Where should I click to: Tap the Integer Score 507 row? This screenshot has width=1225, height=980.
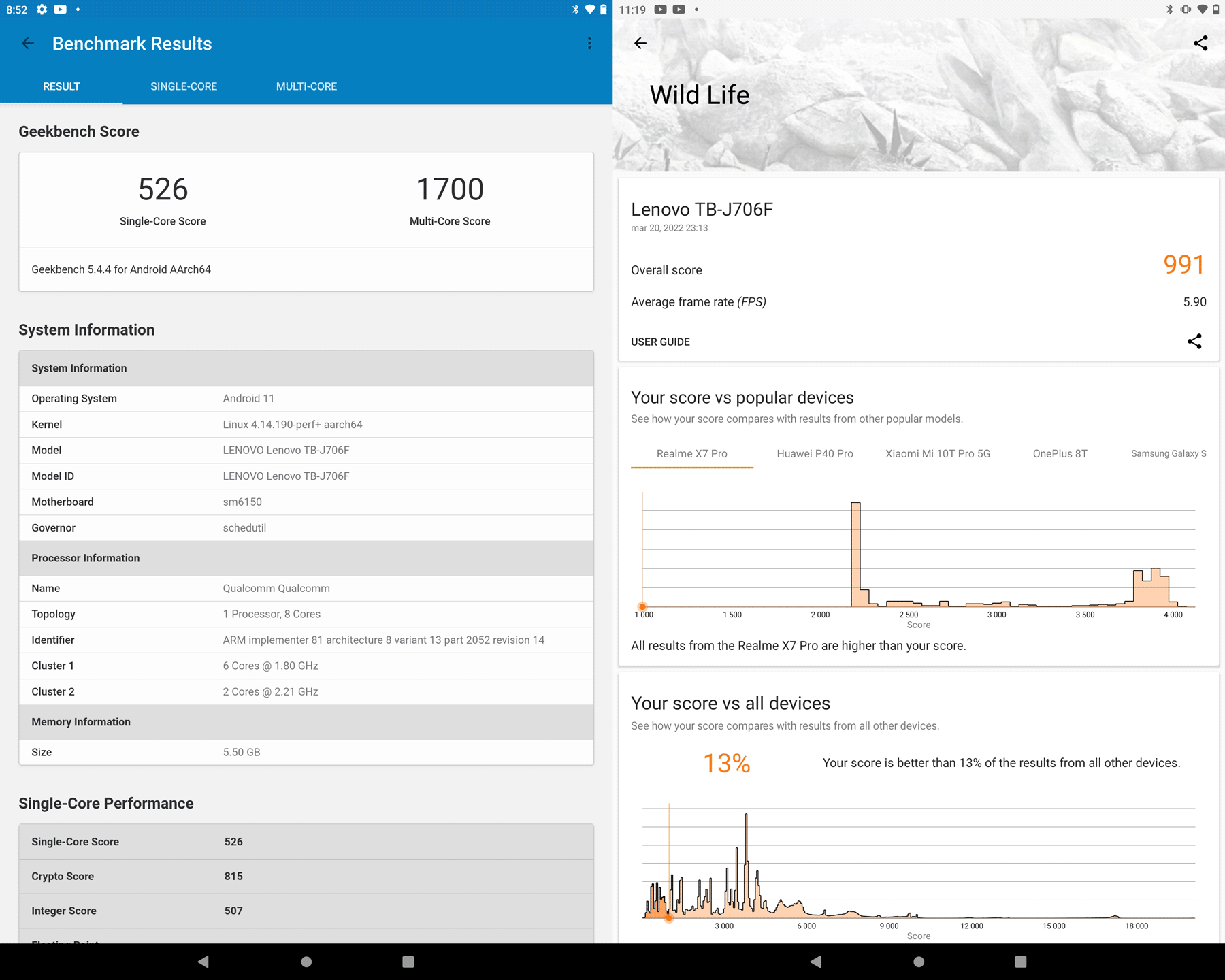point(306,911)
